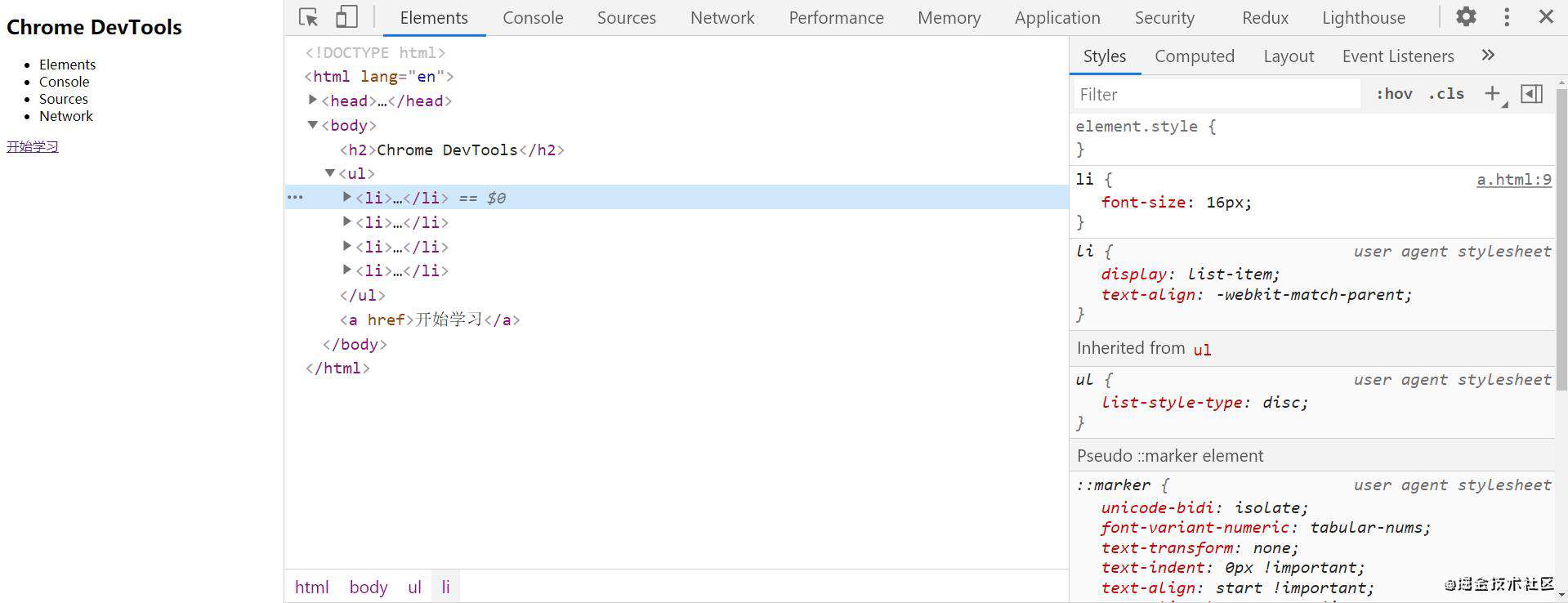The width and height of the screenshot is (1568, 603).
Task: Click the Chrome DevTools page heading
Action: 94,27
